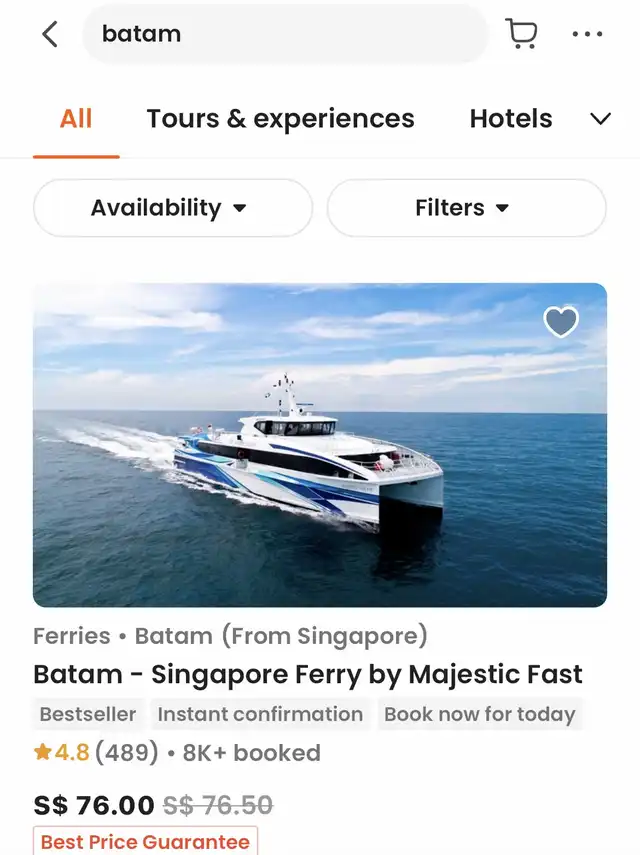The height and width of the screenshot is (855, 640).
Task: Tap the Instant confirmation tag
Action: [x=260, y=714]
